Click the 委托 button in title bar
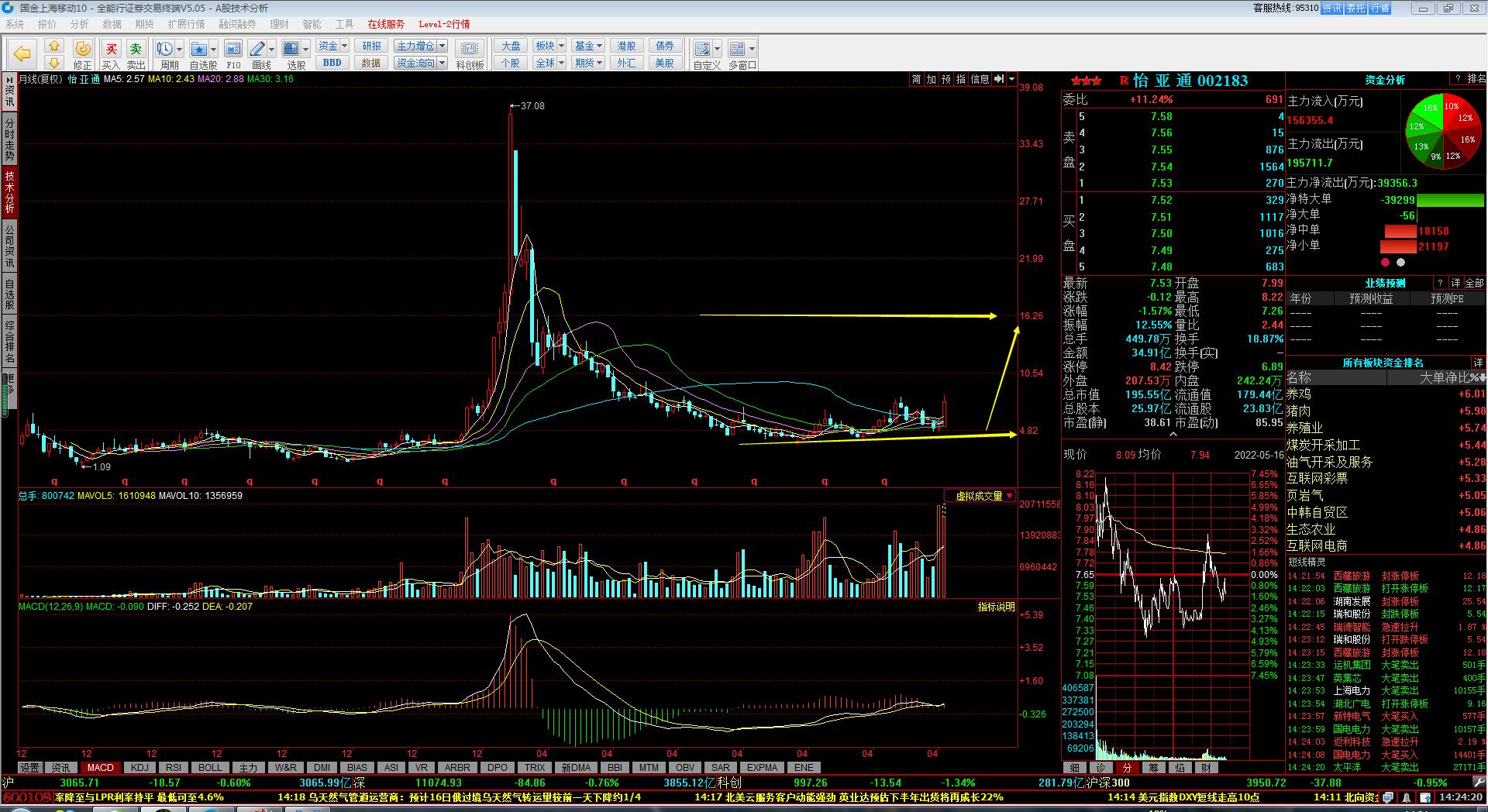1488x812 pixels. (1355, 8)
